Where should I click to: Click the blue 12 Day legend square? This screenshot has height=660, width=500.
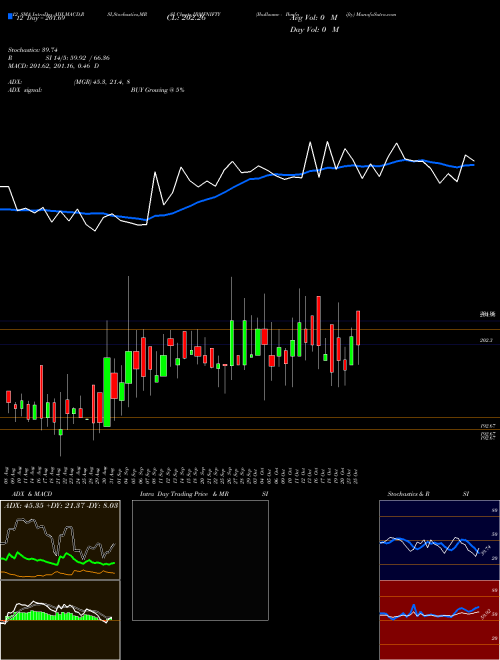click(x=10, y=17)
